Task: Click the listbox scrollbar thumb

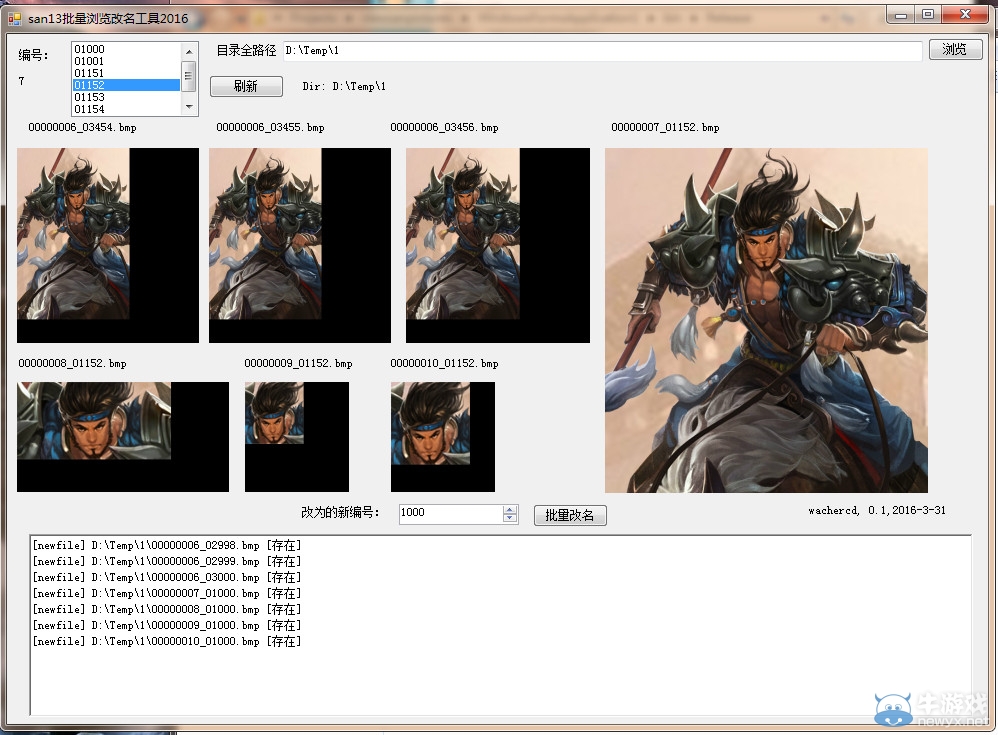Action: pos(189,76)
